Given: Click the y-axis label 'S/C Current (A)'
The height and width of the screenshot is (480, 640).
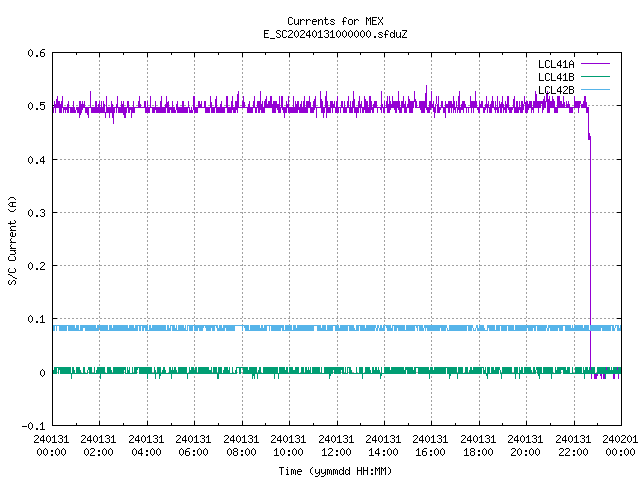Looking at the screenshot, I should 13,241.
